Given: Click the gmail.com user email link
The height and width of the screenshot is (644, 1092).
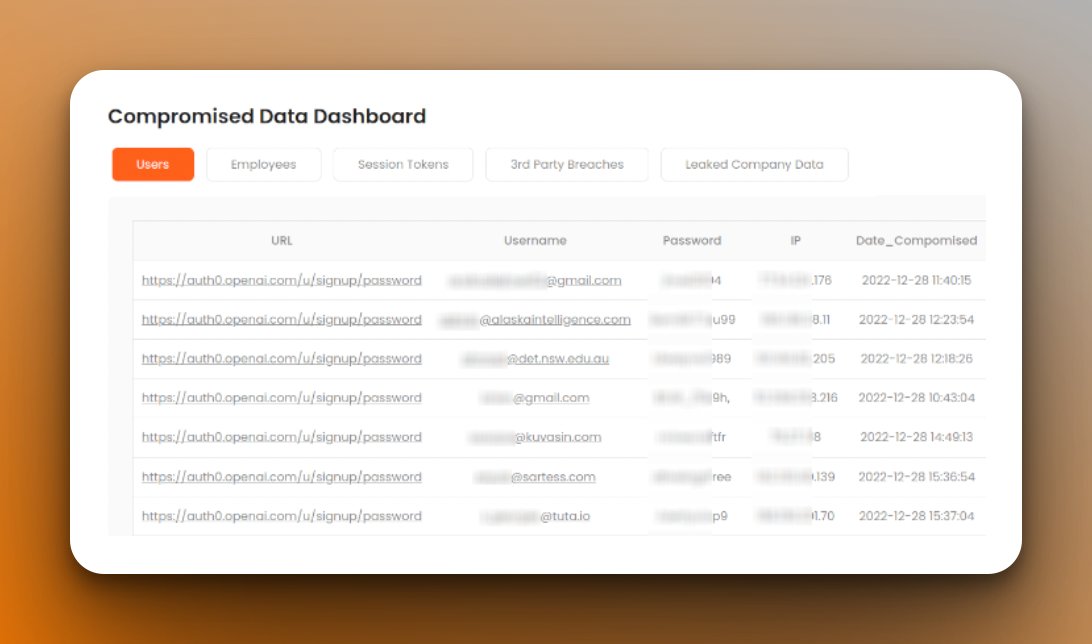Looking at the screenshot, I should pos(535,281).
